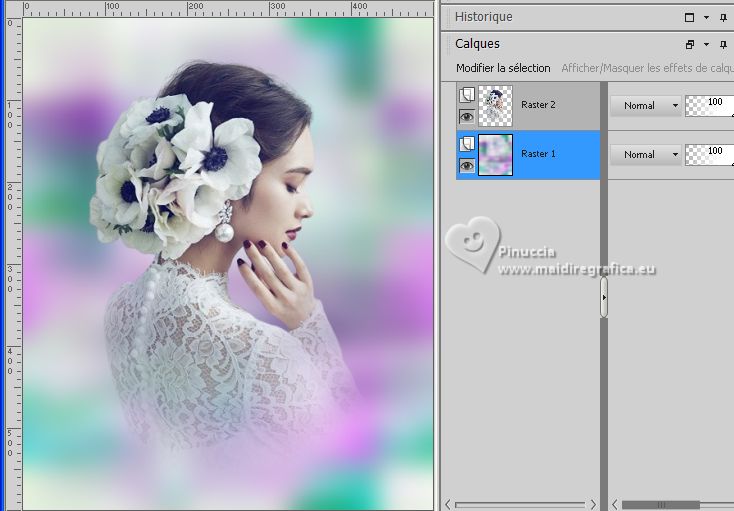Screen dimensions: 734x511
Task: Open blend mode dropdown for Raster 1
Action: click(x=646, y=154)
